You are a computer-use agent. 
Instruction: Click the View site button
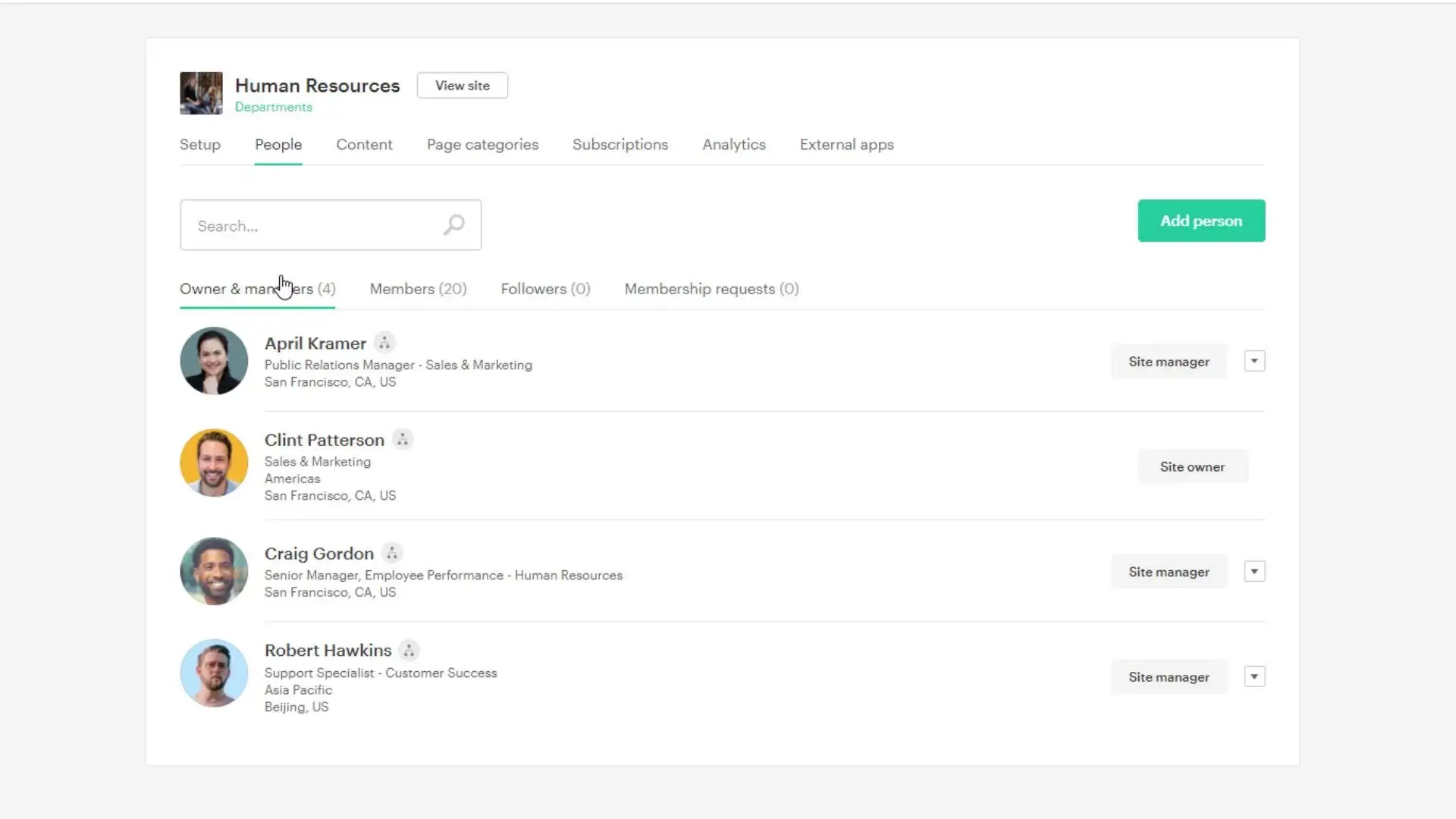pos(463,86)
